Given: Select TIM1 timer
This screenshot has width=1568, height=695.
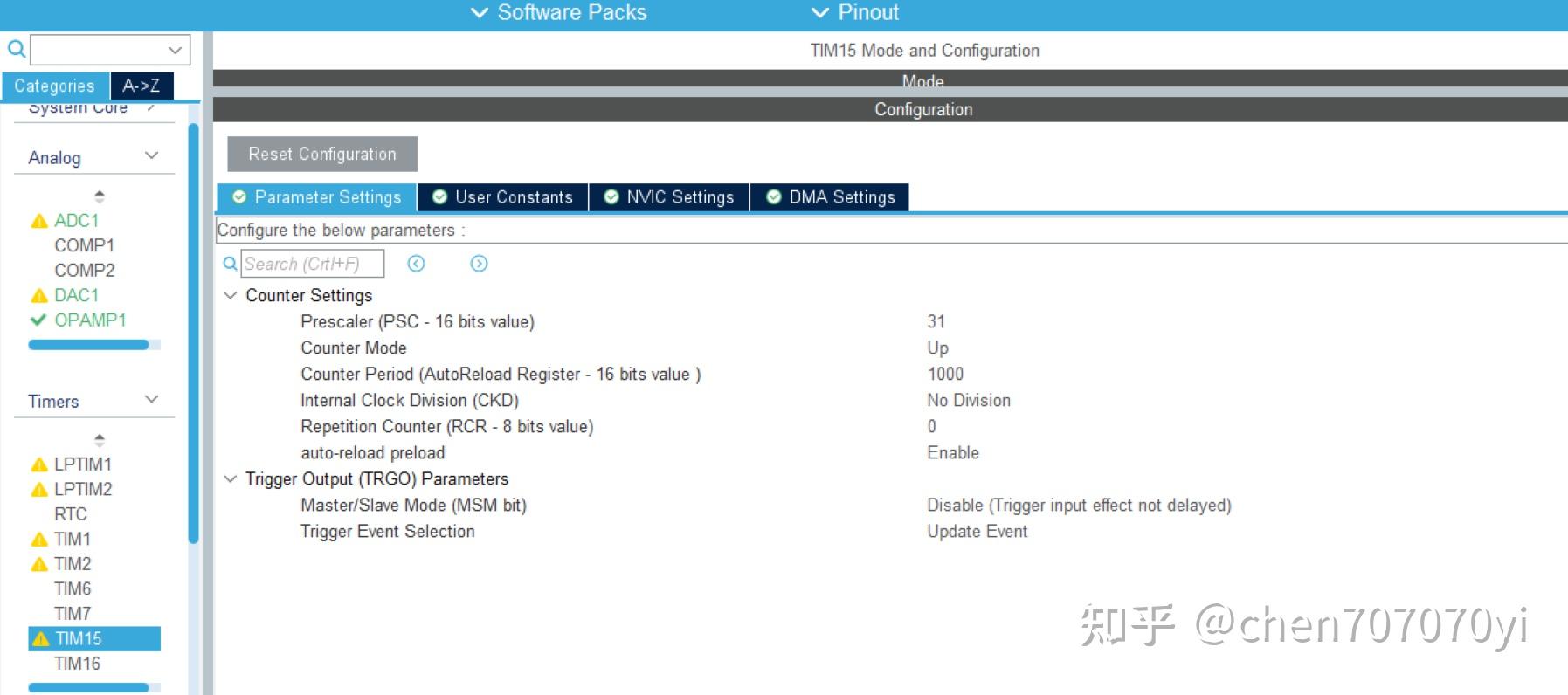Looking at the screenshot, I should click(x=72, y=539).
